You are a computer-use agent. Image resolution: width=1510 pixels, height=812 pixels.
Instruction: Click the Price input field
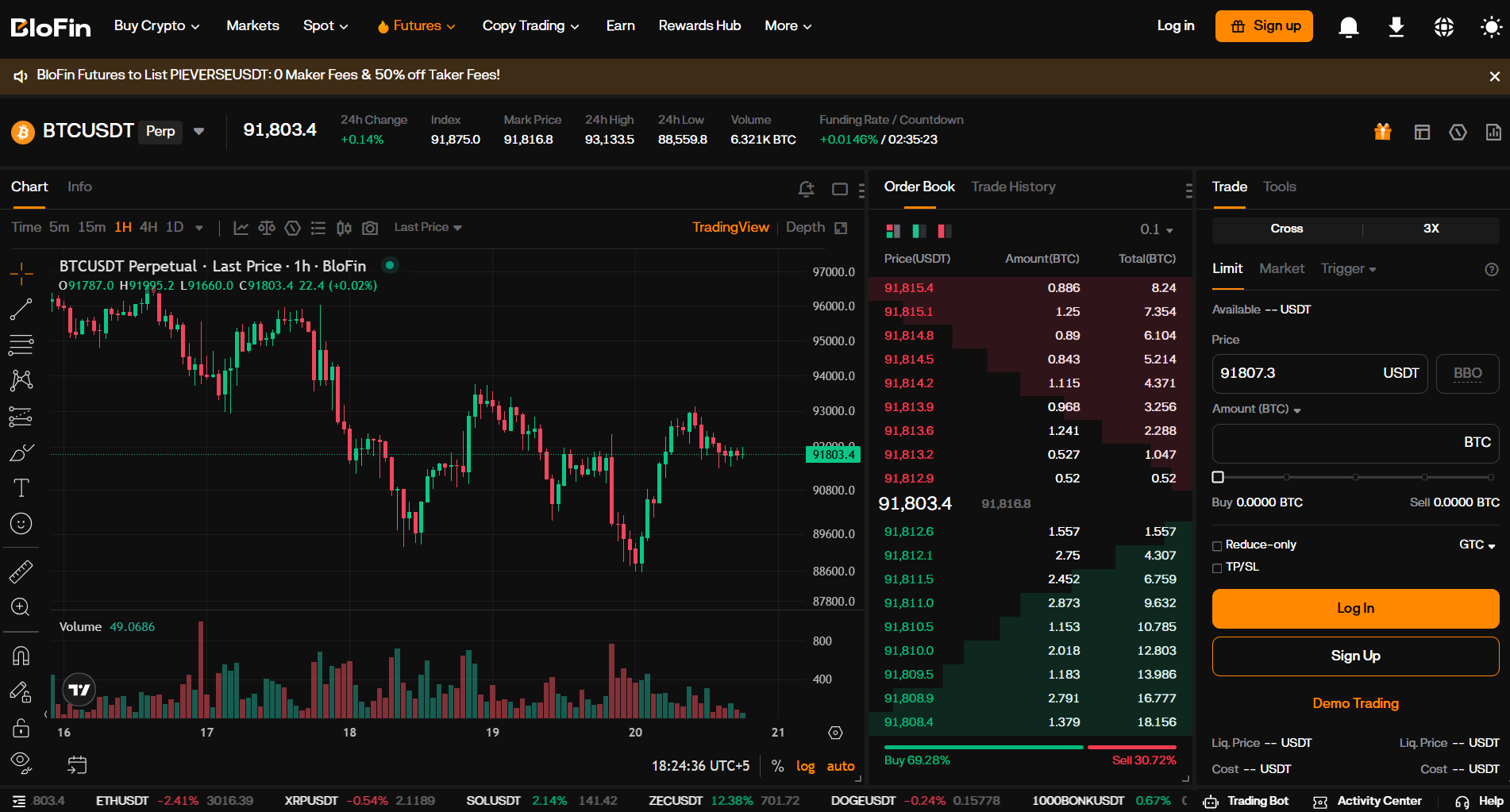(1294, 373)
